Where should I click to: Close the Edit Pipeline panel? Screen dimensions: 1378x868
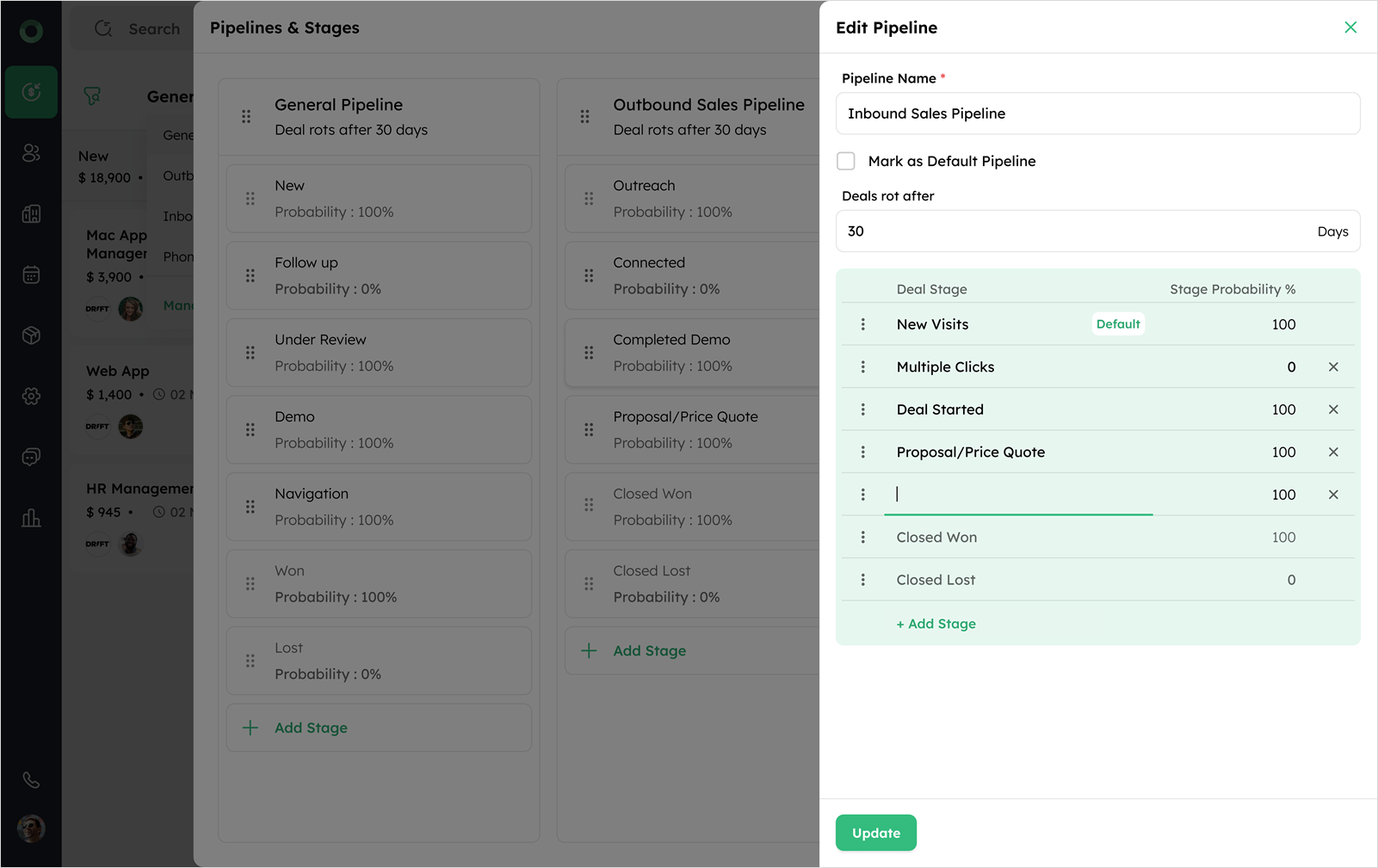point(1350,28)
